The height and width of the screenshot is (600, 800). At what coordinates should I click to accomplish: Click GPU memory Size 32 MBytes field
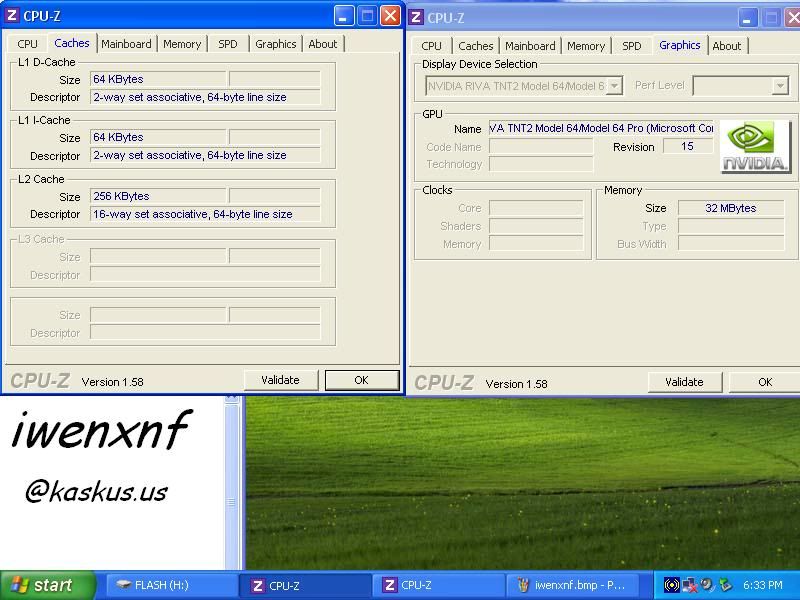[731, 208]
